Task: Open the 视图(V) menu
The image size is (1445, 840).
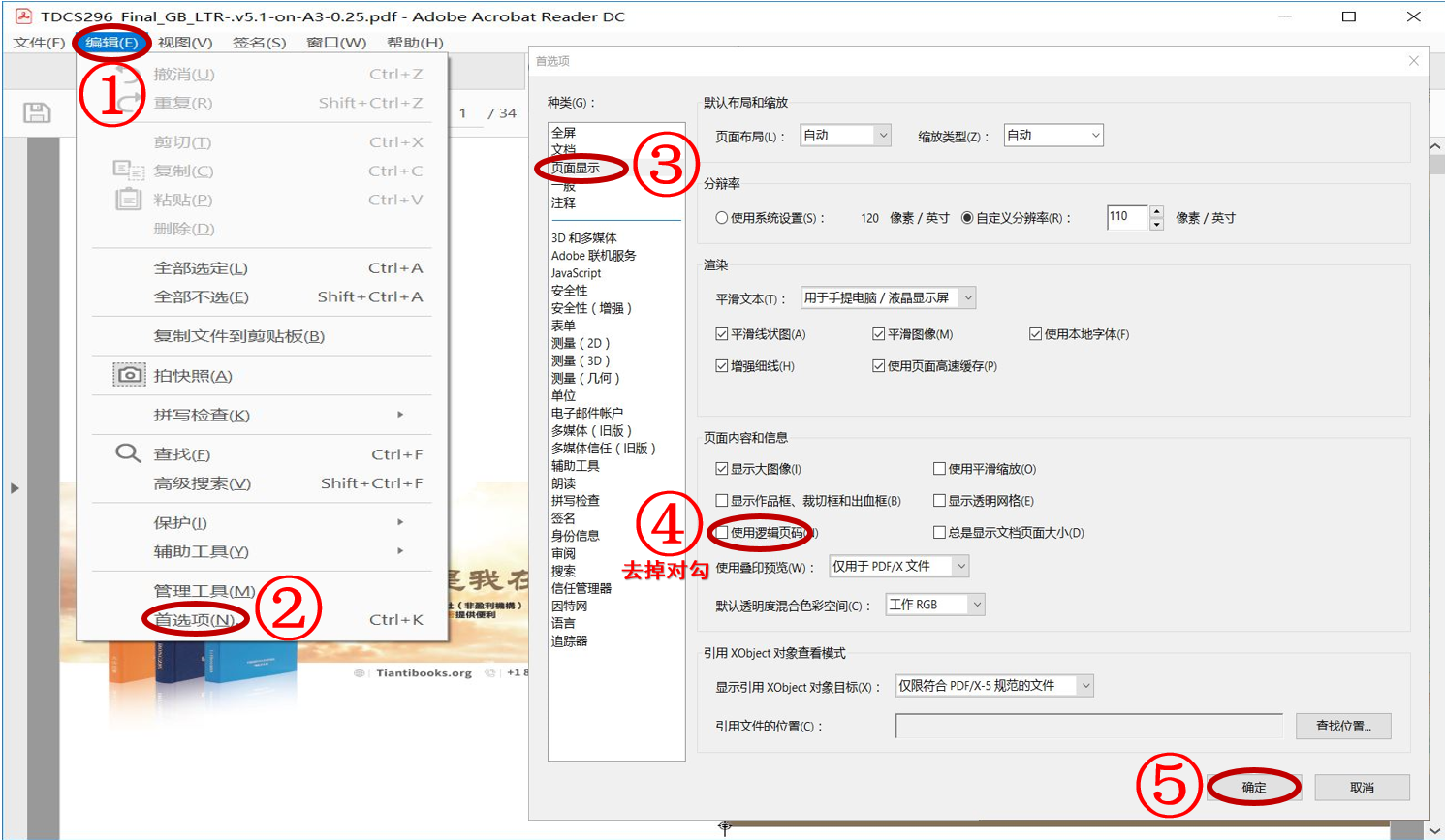Action: (x=184, y=43)
